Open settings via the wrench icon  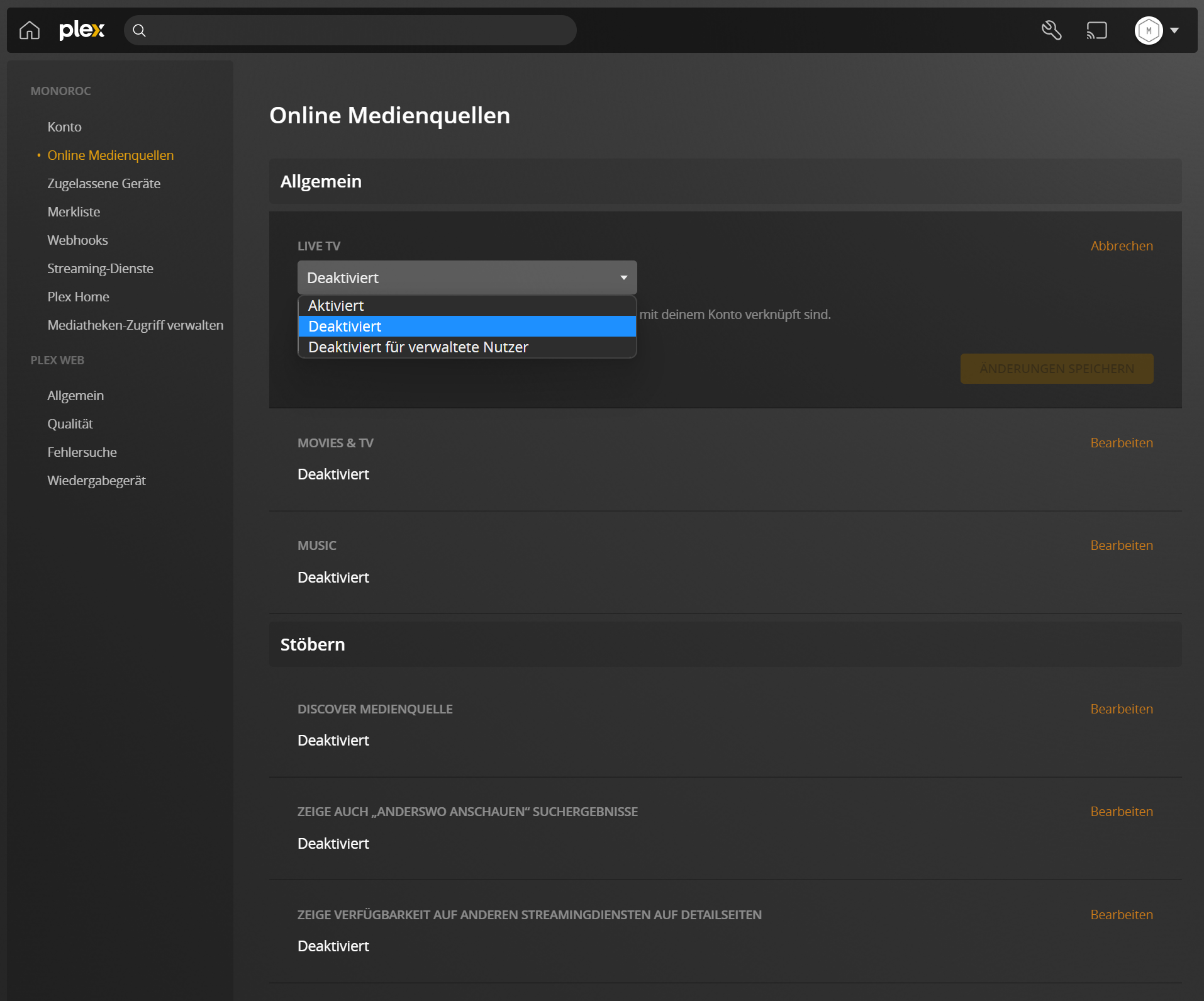click(1051, 30)
